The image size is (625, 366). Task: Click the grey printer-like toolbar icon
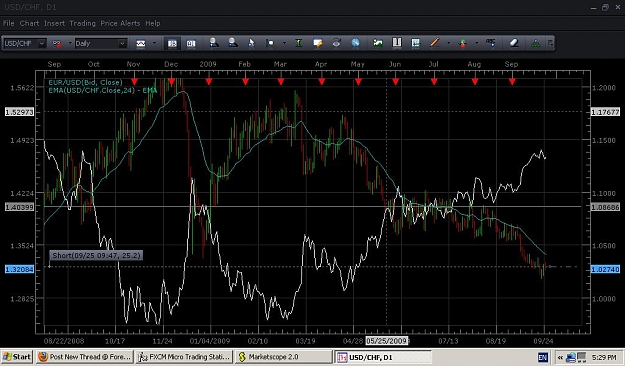[337, 43]
